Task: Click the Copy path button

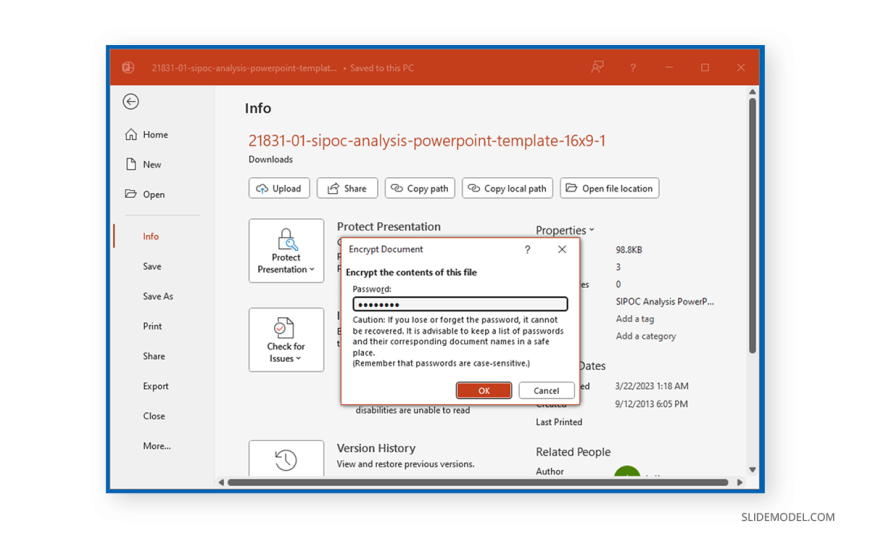Action: [x=420, y=188]
